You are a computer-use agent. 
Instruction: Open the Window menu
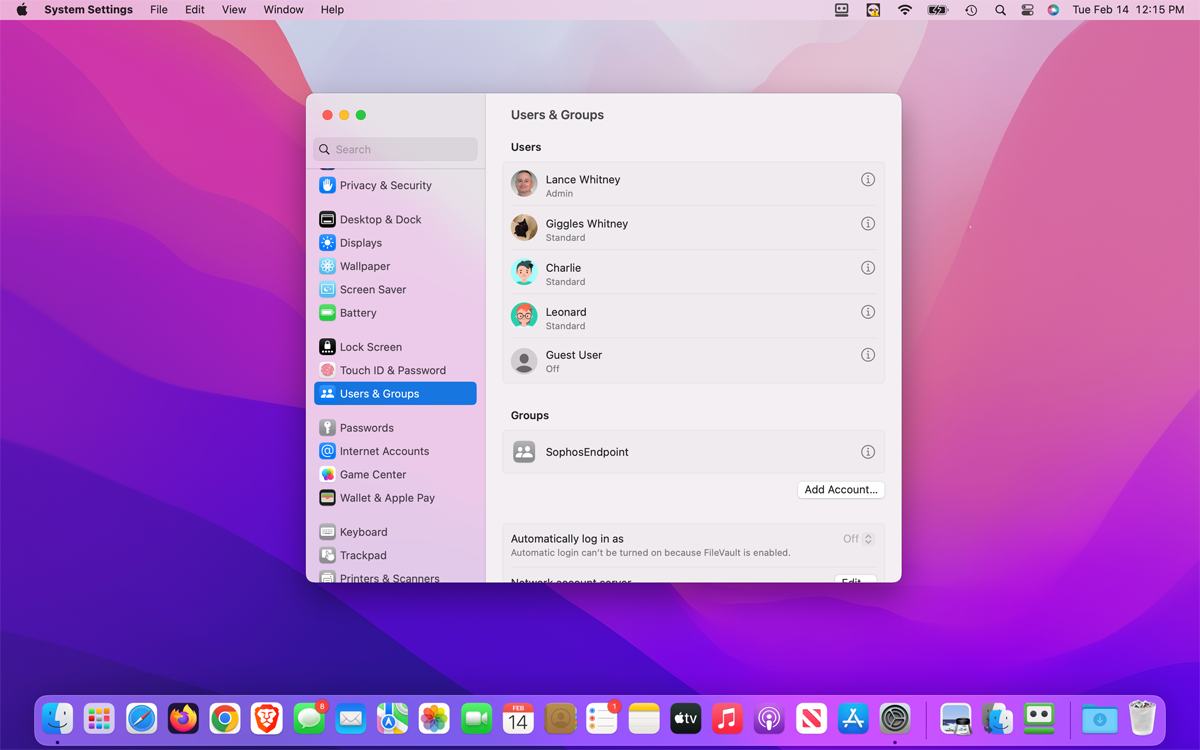[283, 9]
